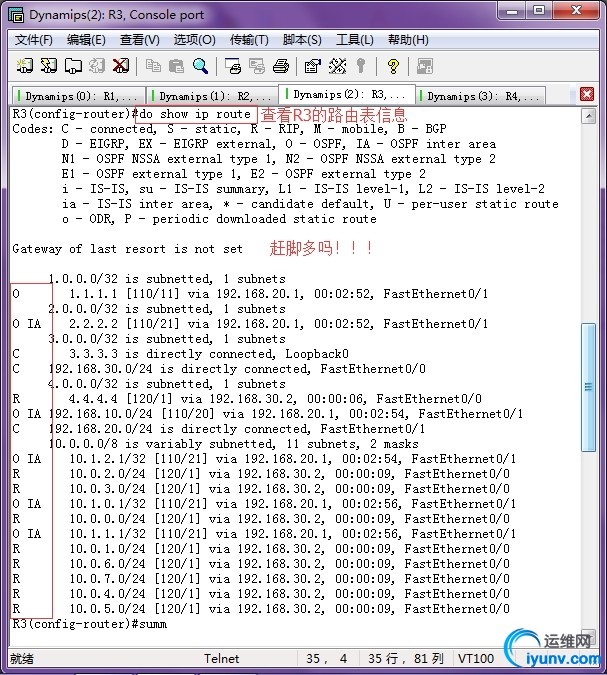The height and width of the screenshot is (675, 607).
Task: Click the '35 行, 81 列' status entry
Action: (x=406, y=659)
